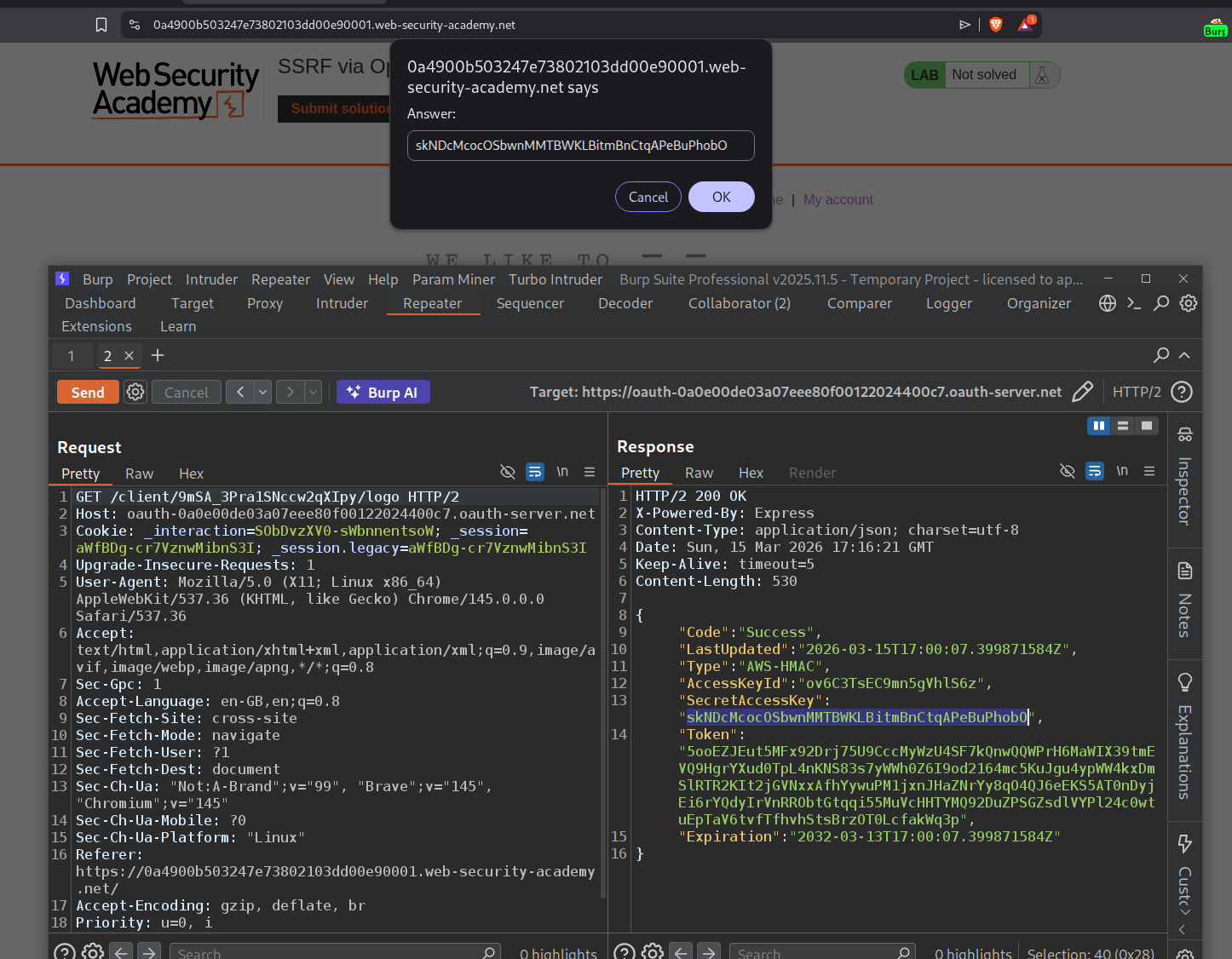This screenshot has height=959, width=1232.
Task: Open Burp global settings gear
Action: pyautogui.click(x=1189, y=303)
